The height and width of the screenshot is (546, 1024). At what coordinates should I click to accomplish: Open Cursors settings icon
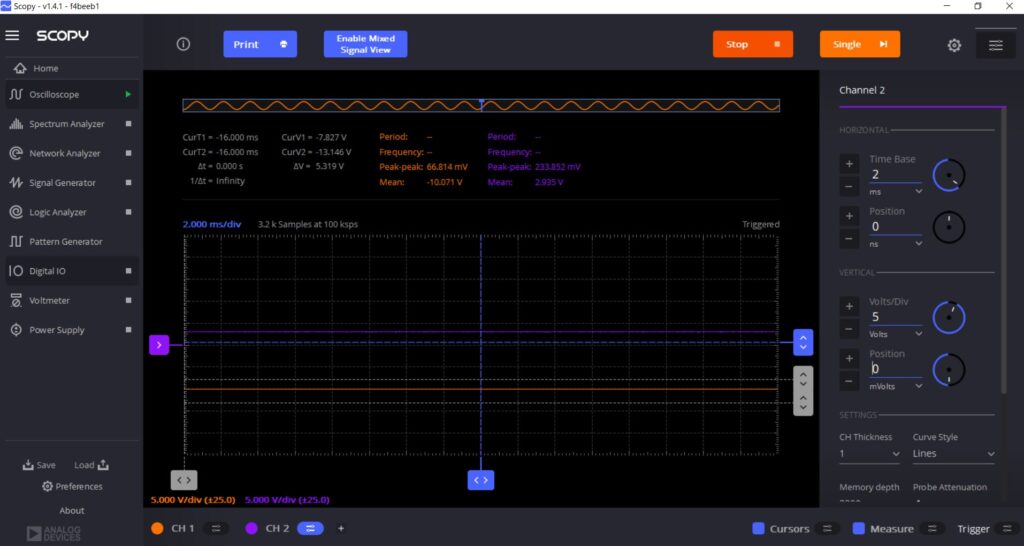[x=827, y=528]
